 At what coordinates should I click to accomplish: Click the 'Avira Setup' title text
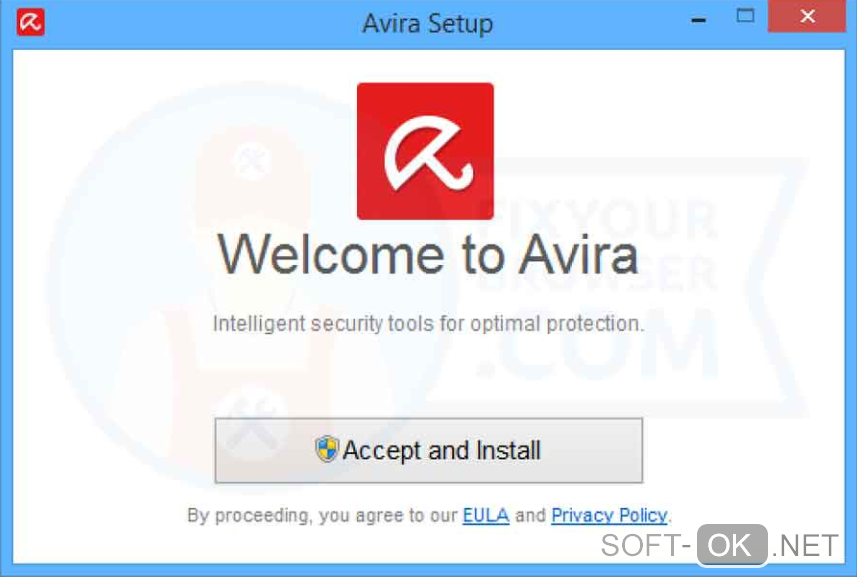pos(427,23)
